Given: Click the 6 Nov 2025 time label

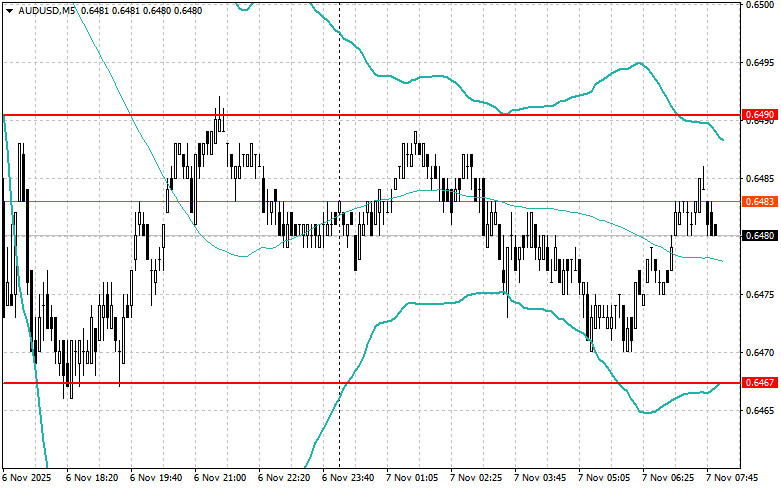Looking at the screenshot, I should point(27,478).
